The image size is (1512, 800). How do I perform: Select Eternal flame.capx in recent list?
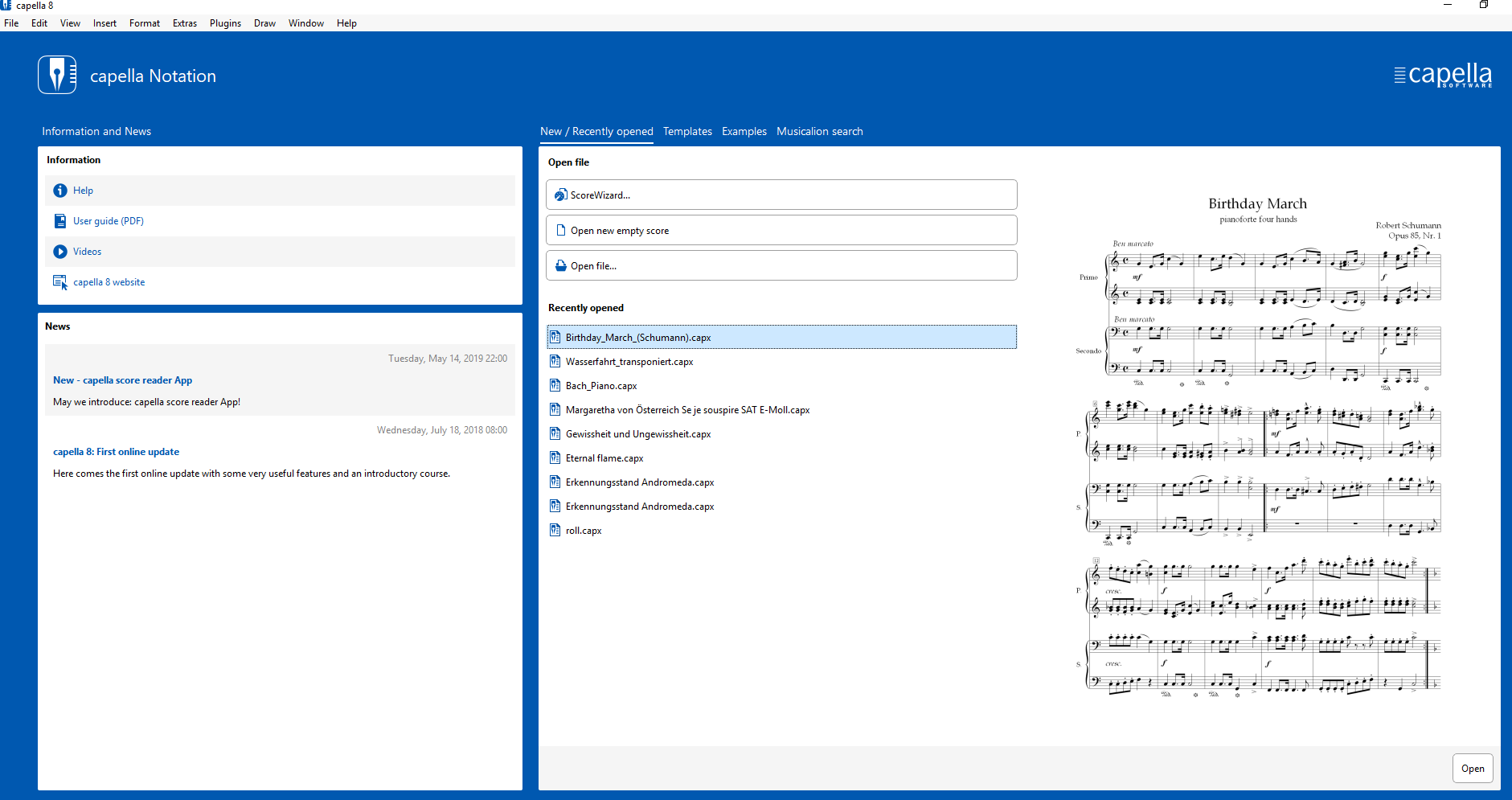pos(781,457)
